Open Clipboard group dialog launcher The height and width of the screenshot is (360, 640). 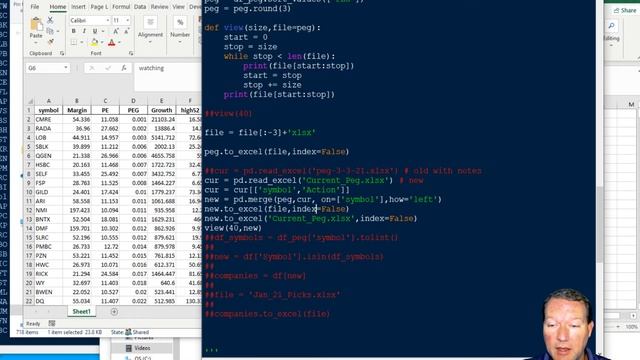(x=62, y=53)
